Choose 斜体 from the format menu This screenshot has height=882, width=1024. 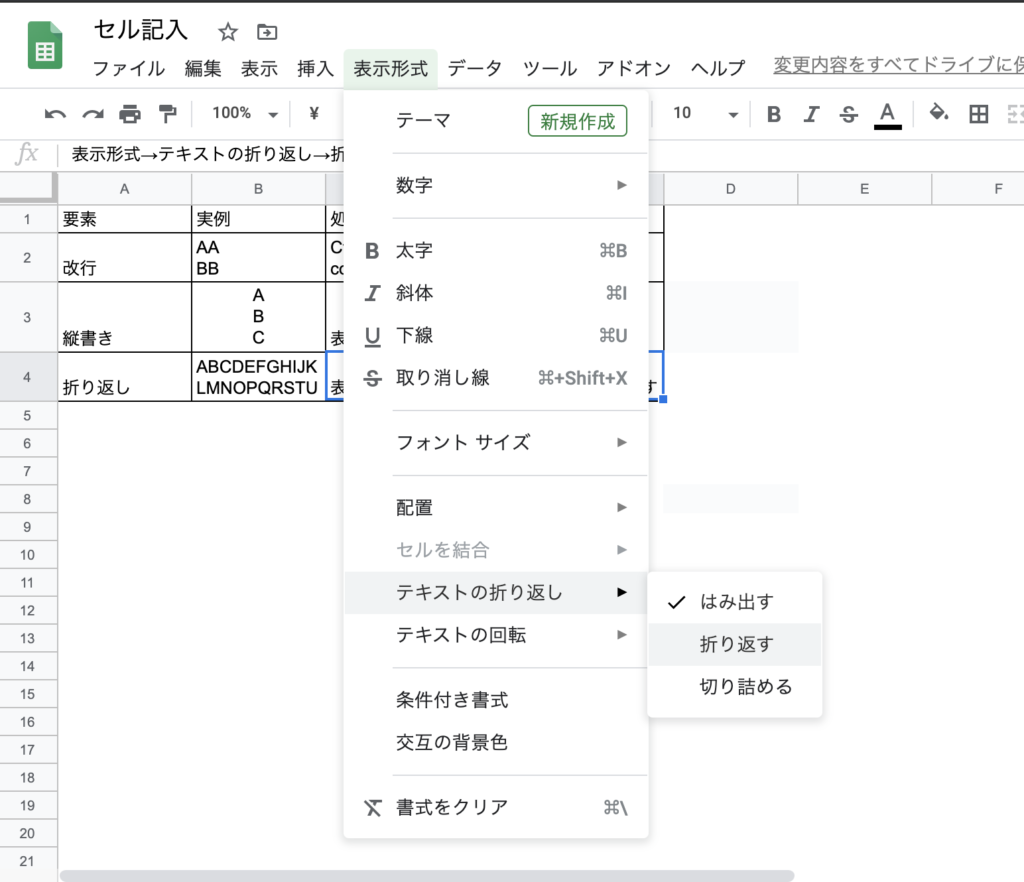pyautogui.click(x=496, y=293)
